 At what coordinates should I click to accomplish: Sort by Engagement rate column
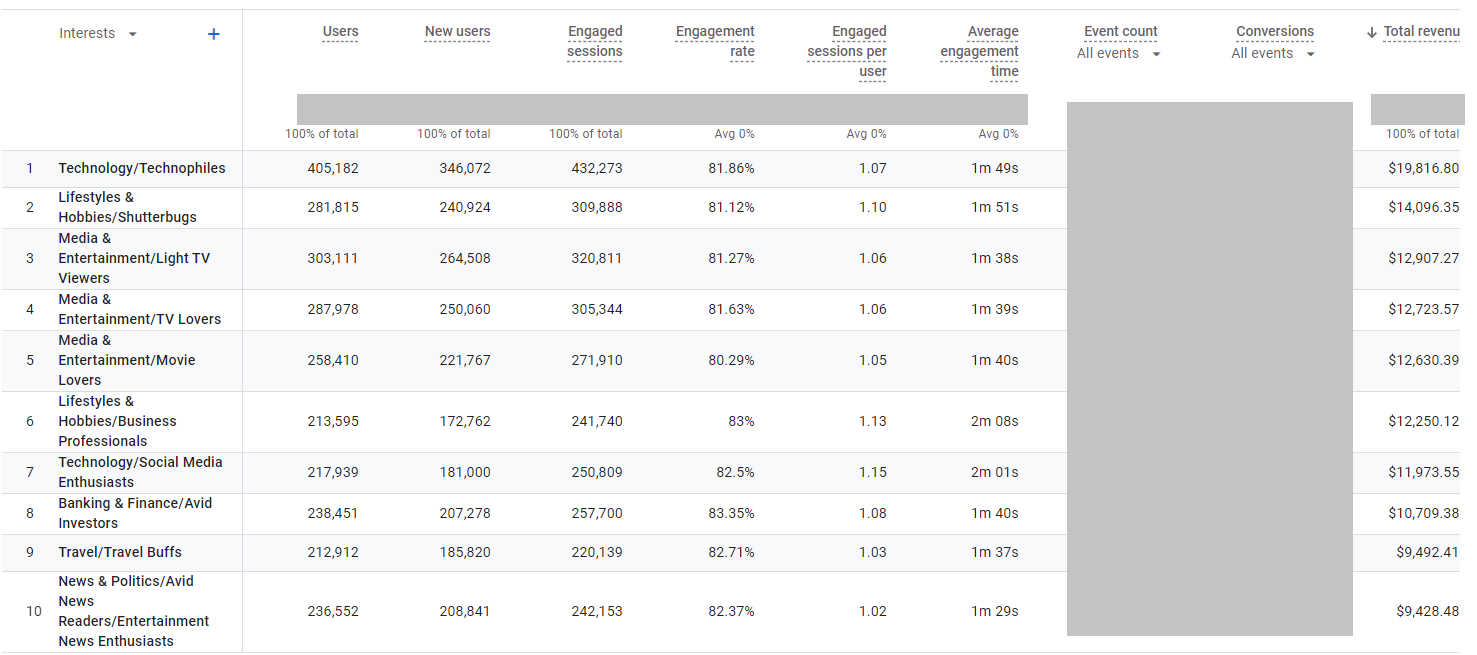pyautogui.click(x=715, y=41)
